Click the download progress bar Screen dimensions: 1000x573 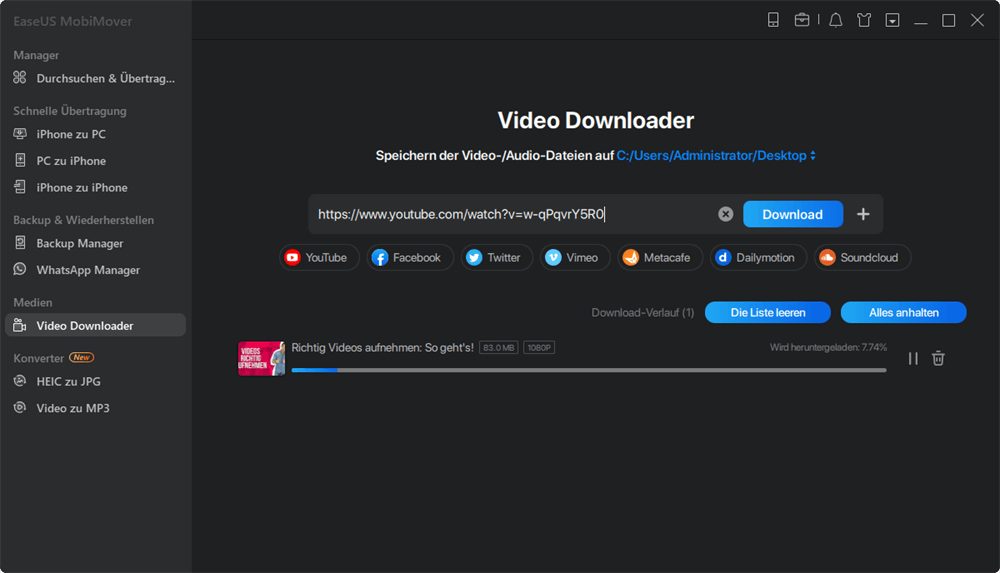(589, 370)
